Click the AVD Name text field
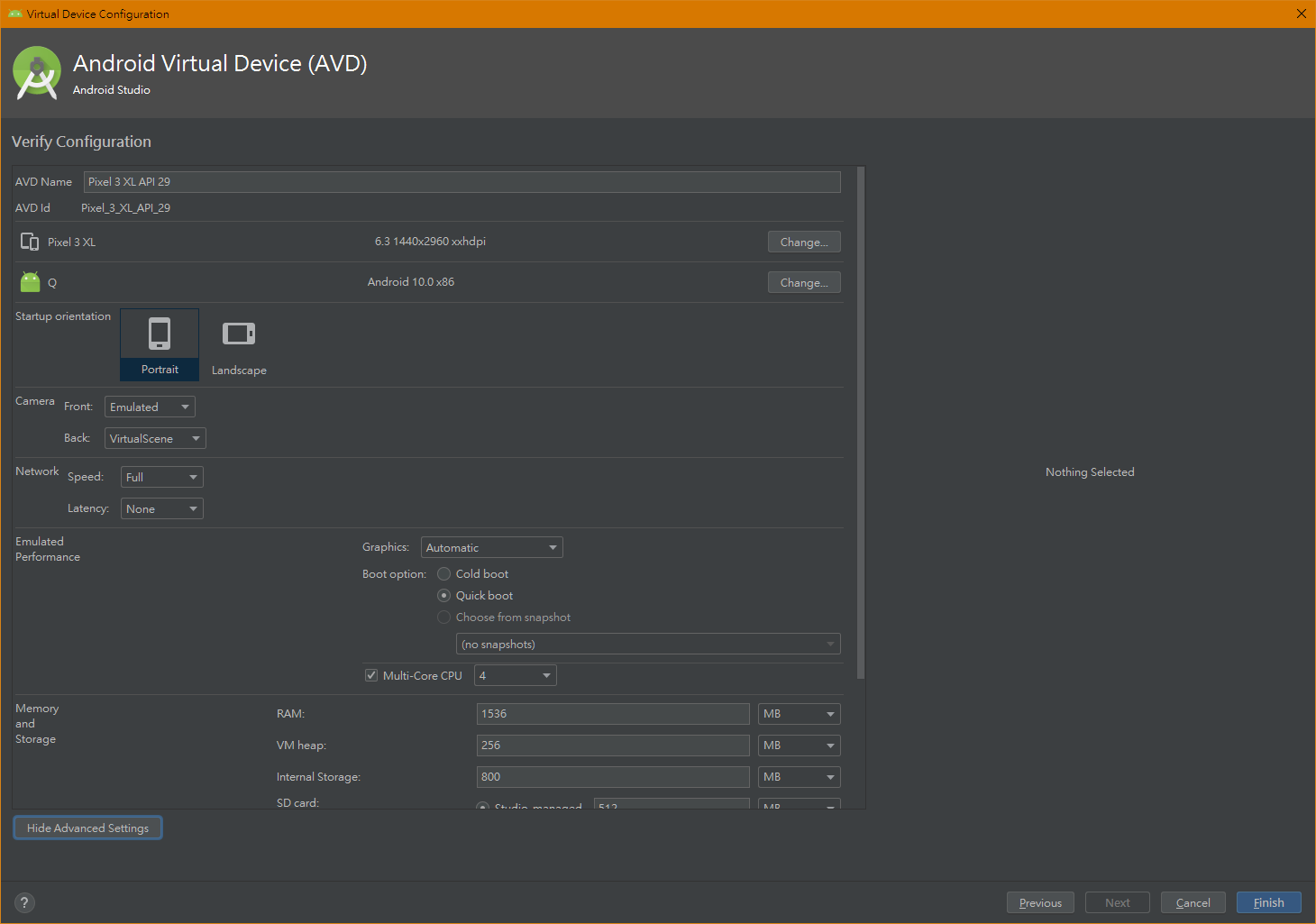Screen dimensions: 1316x924 coord(462,182)
